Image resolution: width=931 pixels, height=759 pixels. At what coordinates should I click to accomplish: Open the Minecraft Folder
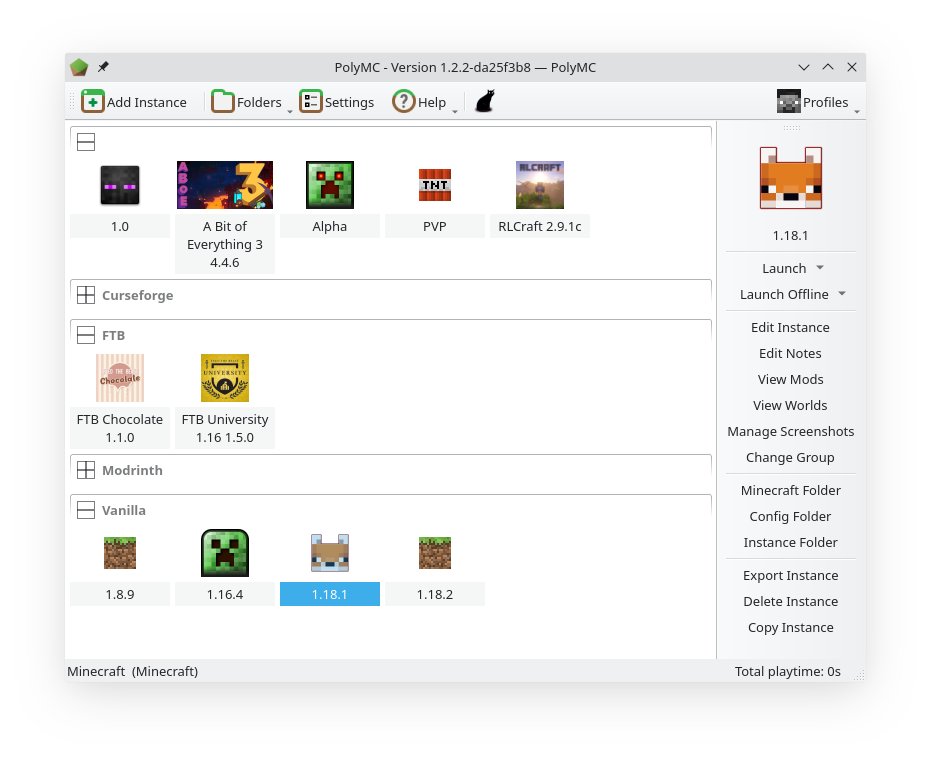point(790,491)
